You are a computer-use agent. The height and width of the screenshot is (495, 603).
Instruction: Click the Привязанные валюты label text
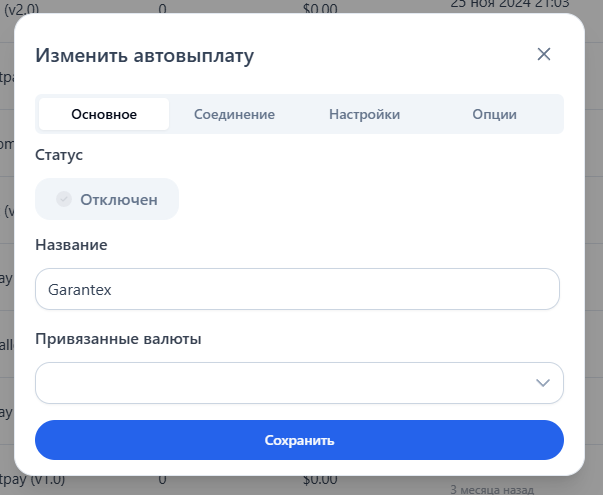click(x=118, y=339)
